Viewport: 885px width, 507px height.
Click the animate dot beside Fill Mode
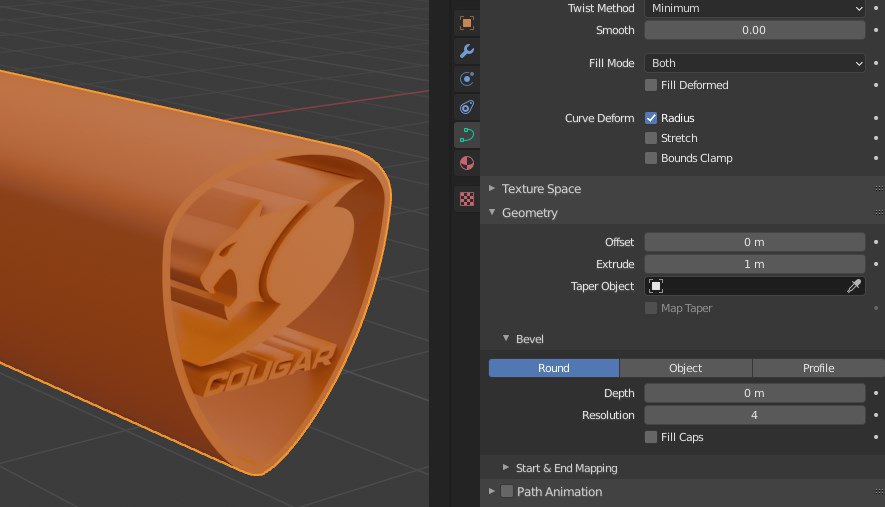pyautogui.click(x=876, y=63)
